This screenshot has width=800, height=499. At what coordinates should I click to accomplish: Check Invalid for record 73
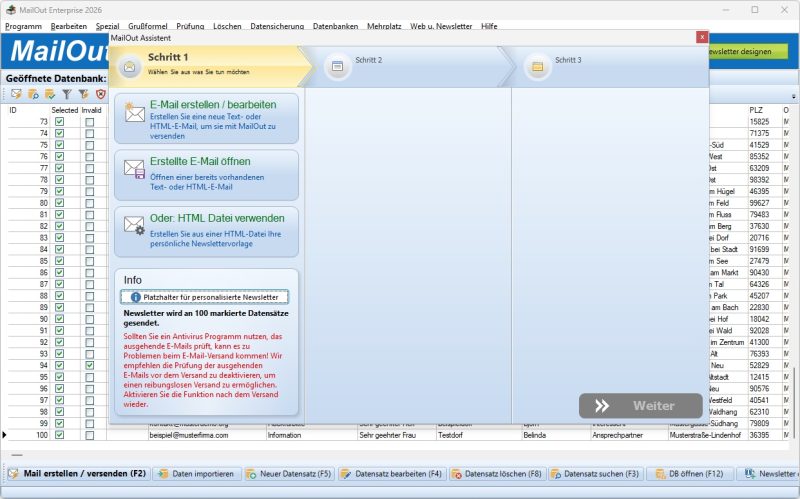tap(90, 122)
